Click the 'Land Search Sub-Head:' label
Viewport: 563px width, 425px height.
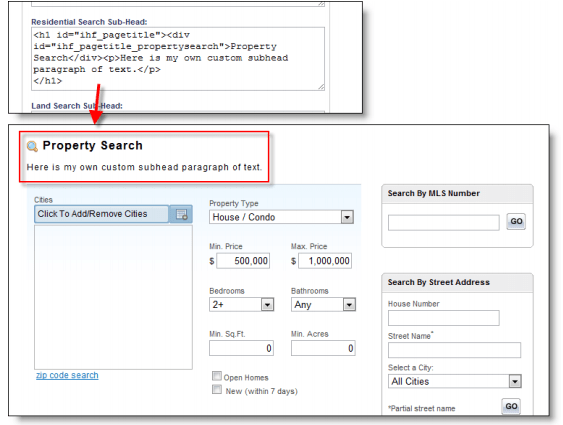(77, 106)
